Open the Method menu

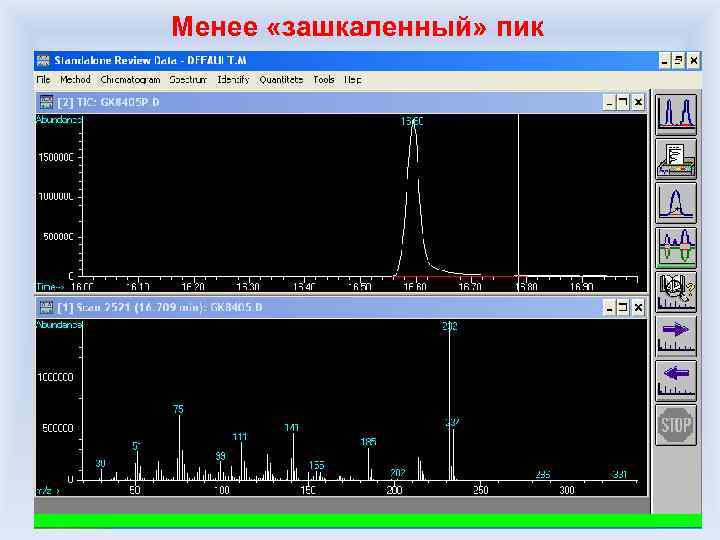(x=75, y=79)
